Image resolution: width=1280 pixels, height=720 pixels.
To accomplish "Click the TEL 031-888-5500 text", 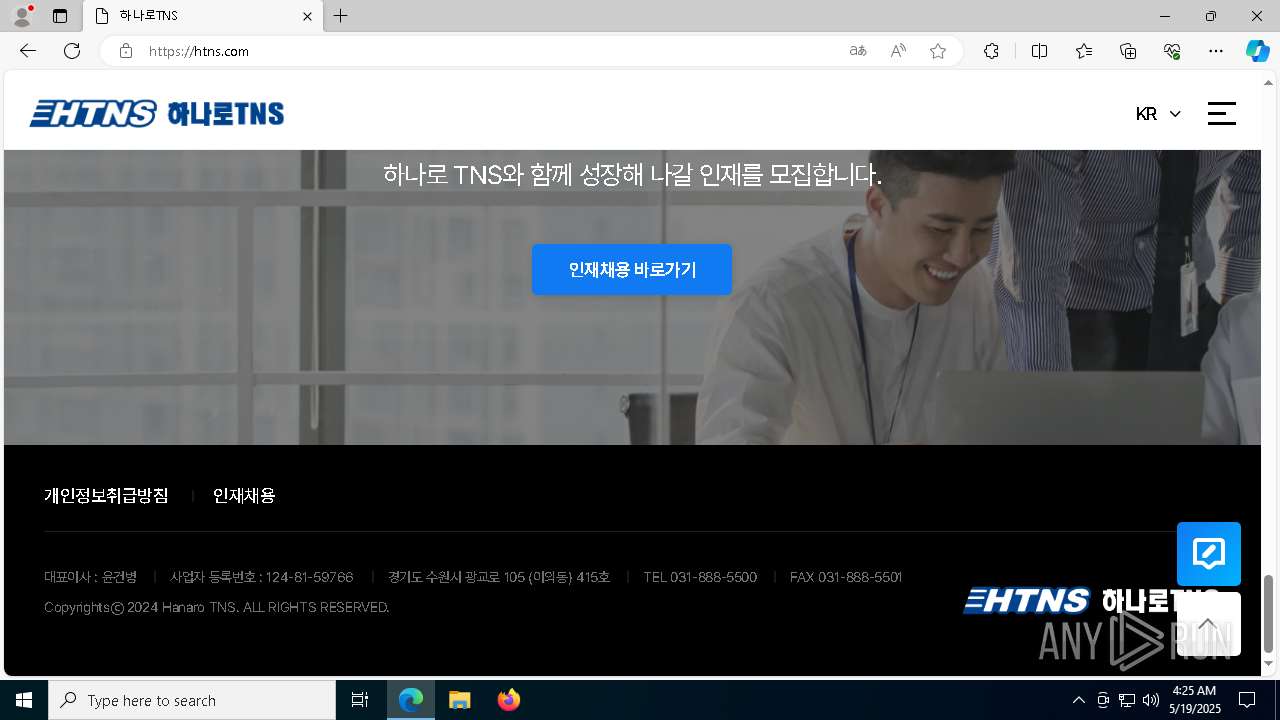I will click(x=700, y=577).
